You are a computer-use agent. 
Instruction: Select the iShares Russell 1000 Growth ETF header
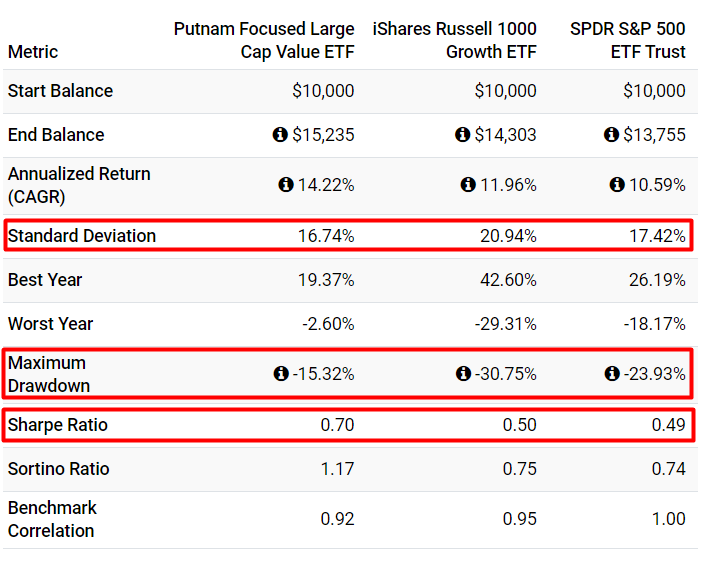coord(454,41)
